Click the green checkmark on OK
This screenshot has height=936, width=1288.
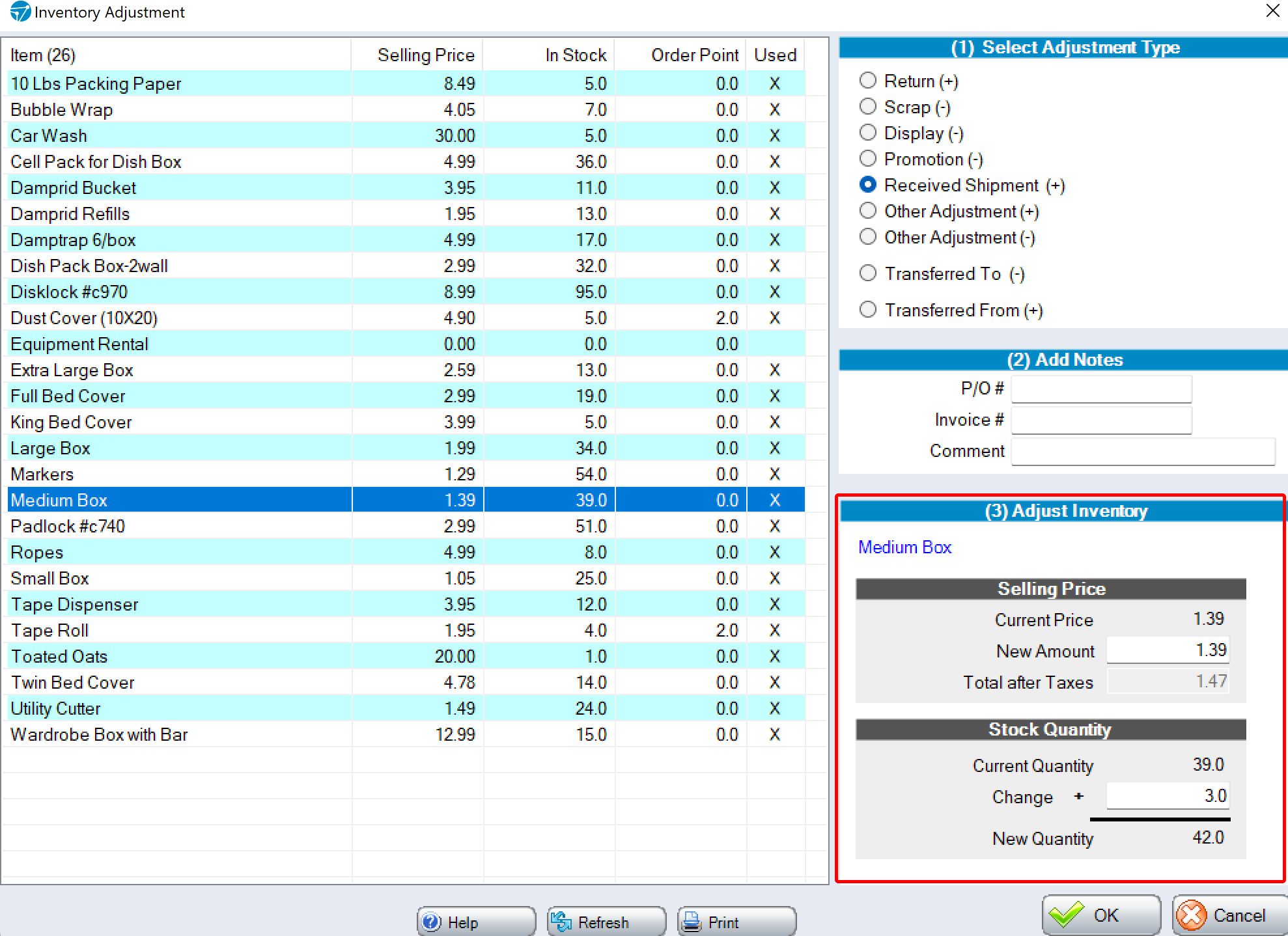pyautogui.click(x=1066, y=915)
